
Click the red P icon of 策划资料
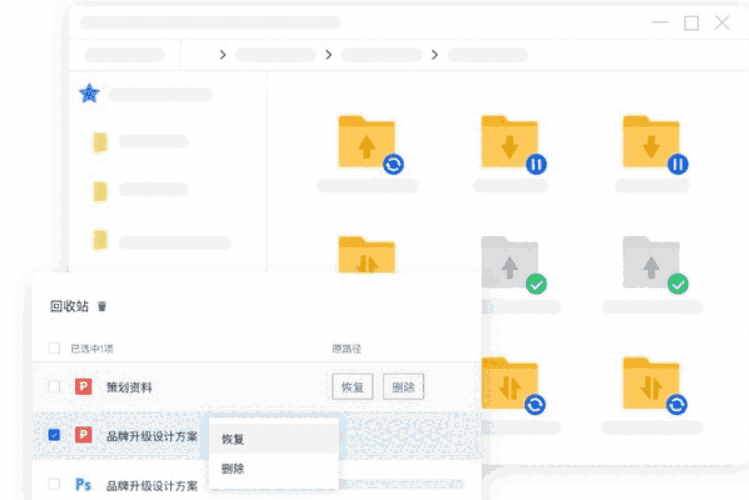click(84, 386)
